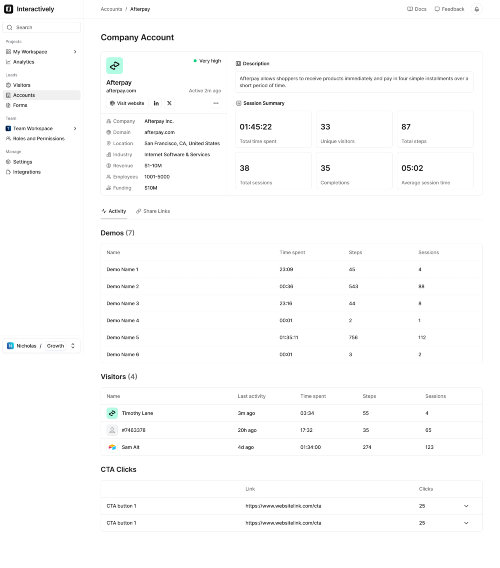
Task: Open Nicholas / Growth workspace switcher
Action: click(x=42, y=346)
